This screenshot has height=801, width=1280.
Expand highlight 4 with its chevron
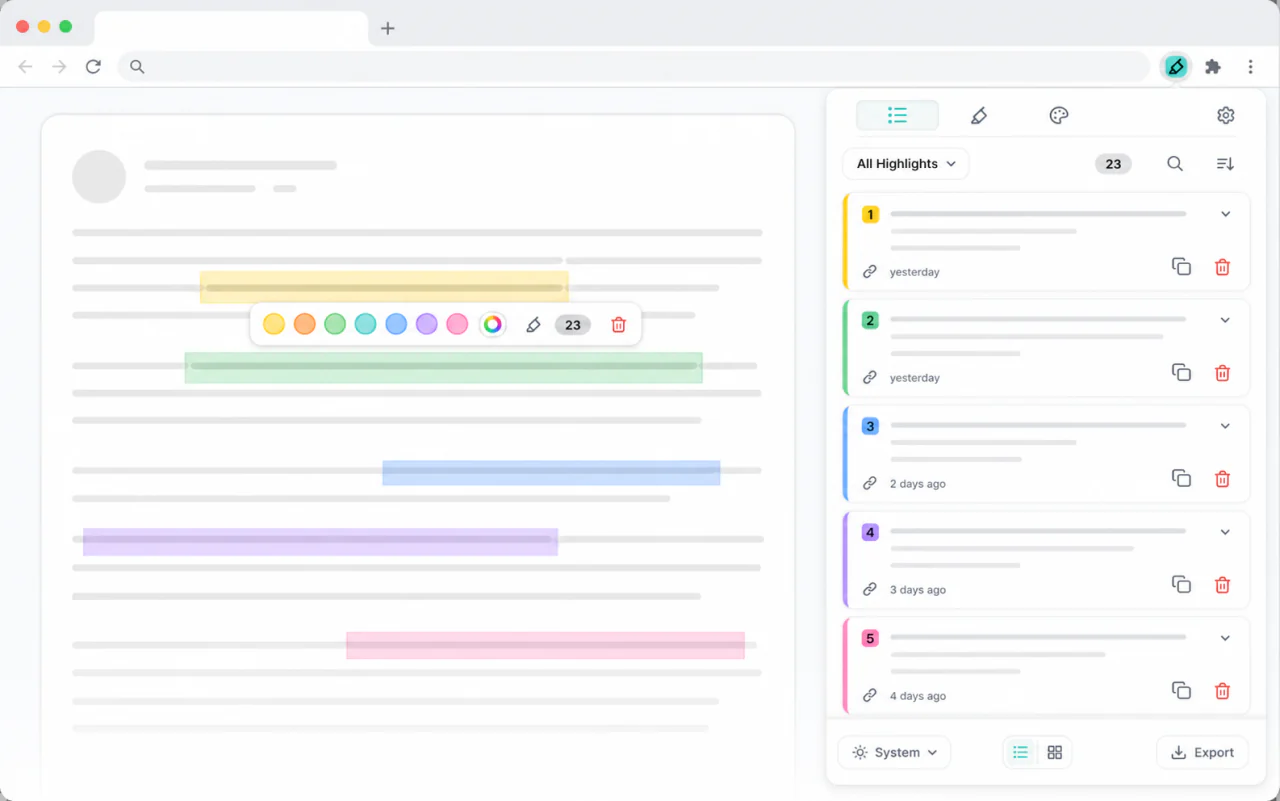tap(1225, 532)
